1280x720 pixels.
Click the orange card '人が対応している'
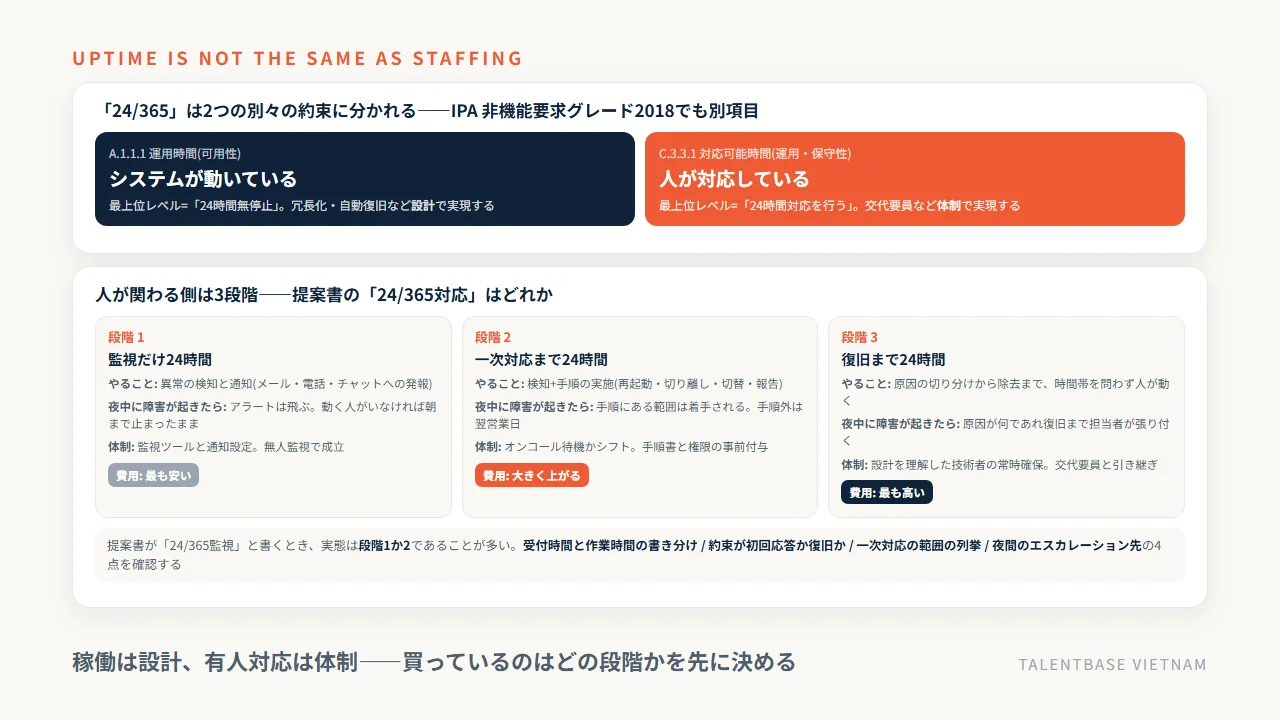[915, 179]
